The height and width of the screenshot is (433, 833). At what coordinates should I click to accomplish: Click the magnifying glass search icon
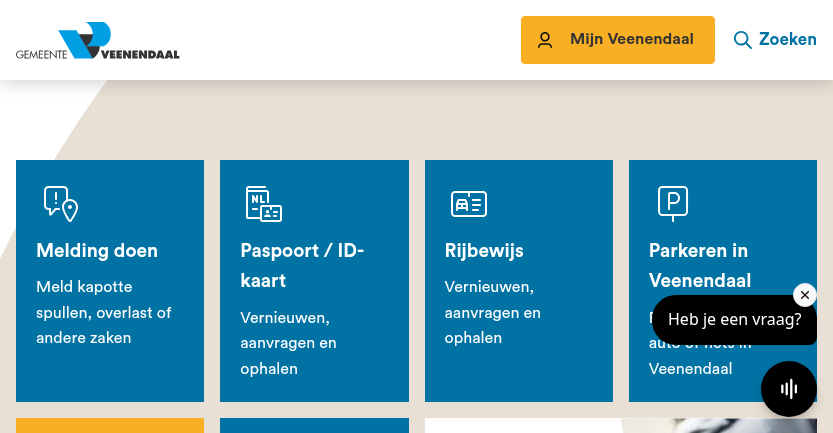pyautogui.click(x=742, y=40)
